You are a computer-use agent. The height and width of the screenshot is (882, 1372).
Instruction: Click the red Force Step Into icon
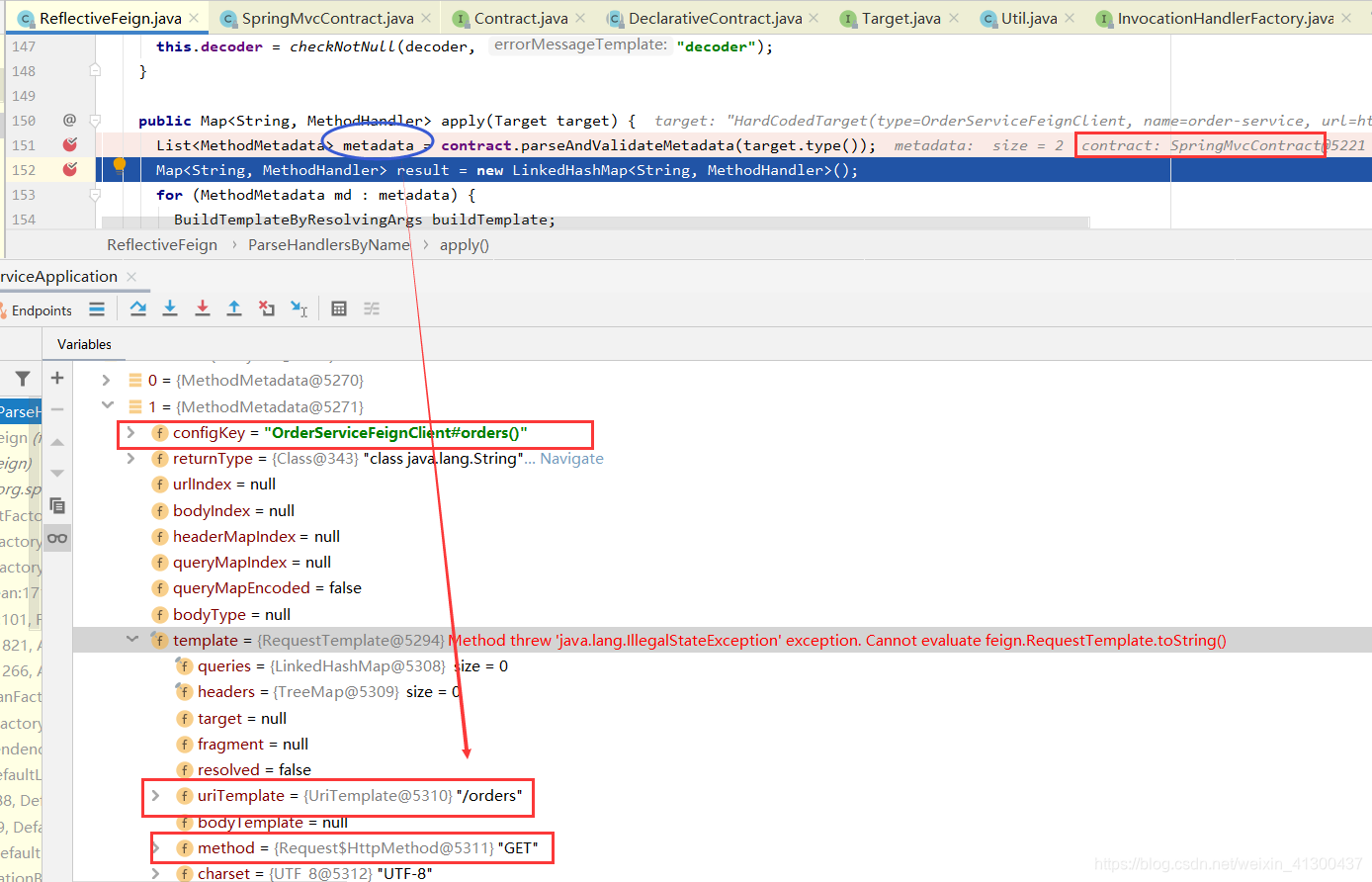click(x=203, y=309)
